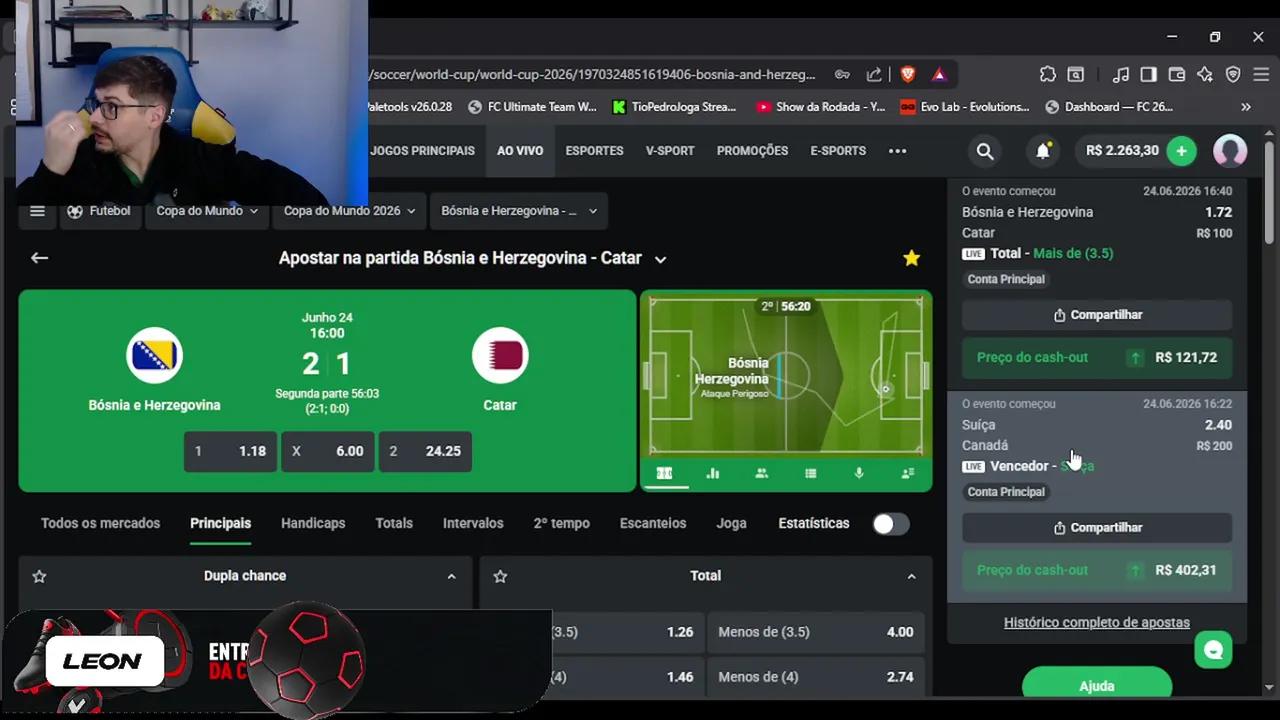Viewport: 1280px width, 720px height.
Task: Open the PROMOÇÕES menu
Action: click(x=752, y=151)
